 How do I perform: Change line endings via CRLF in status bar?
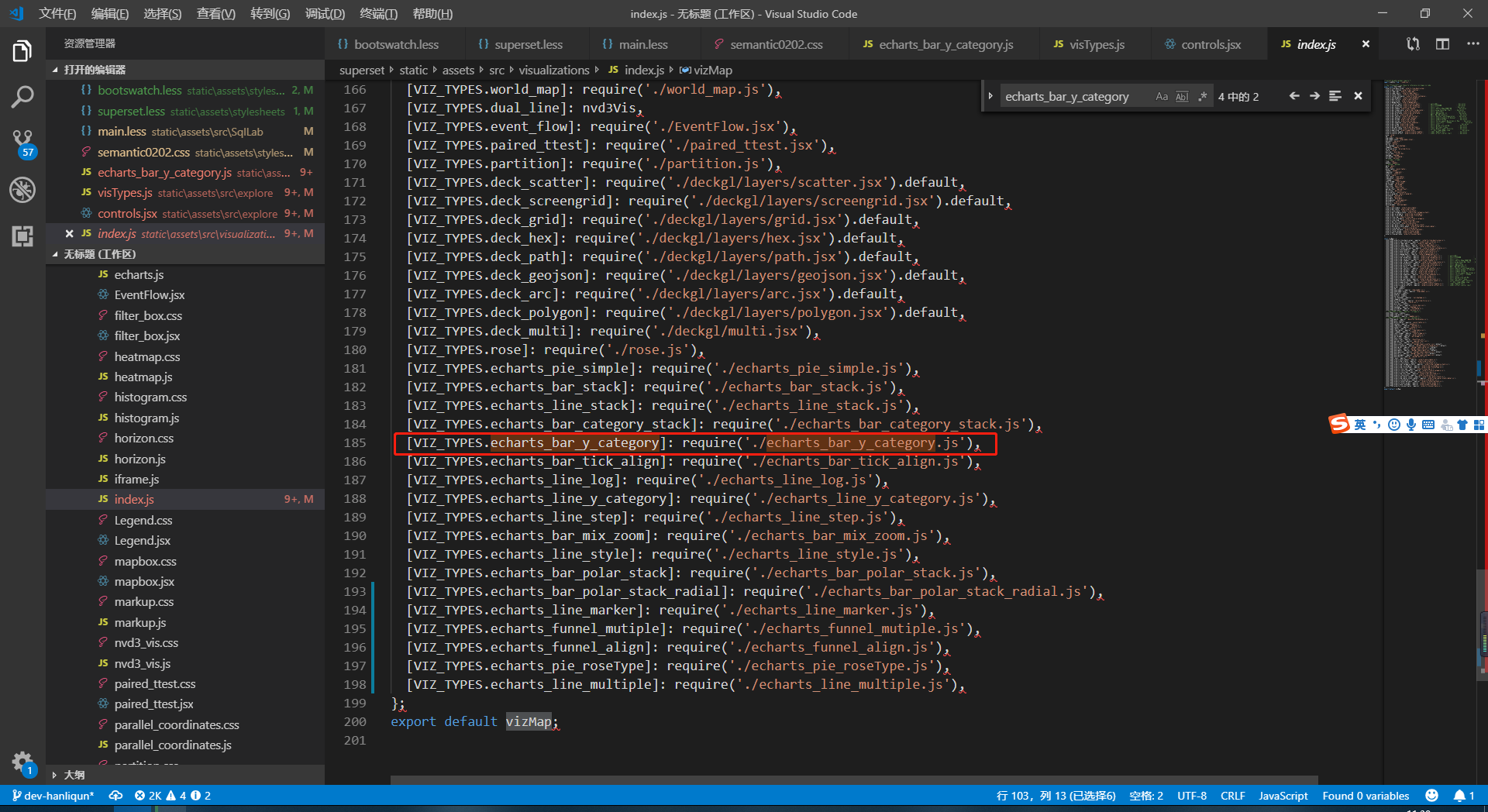pos(1232,796)
